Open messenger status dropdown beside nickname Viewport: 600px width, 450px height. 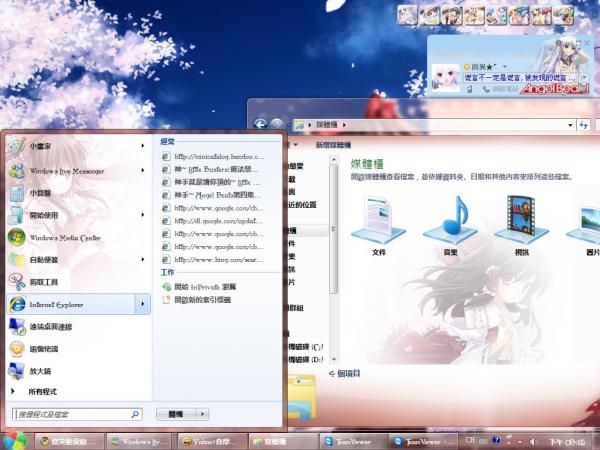pos(505,67)
